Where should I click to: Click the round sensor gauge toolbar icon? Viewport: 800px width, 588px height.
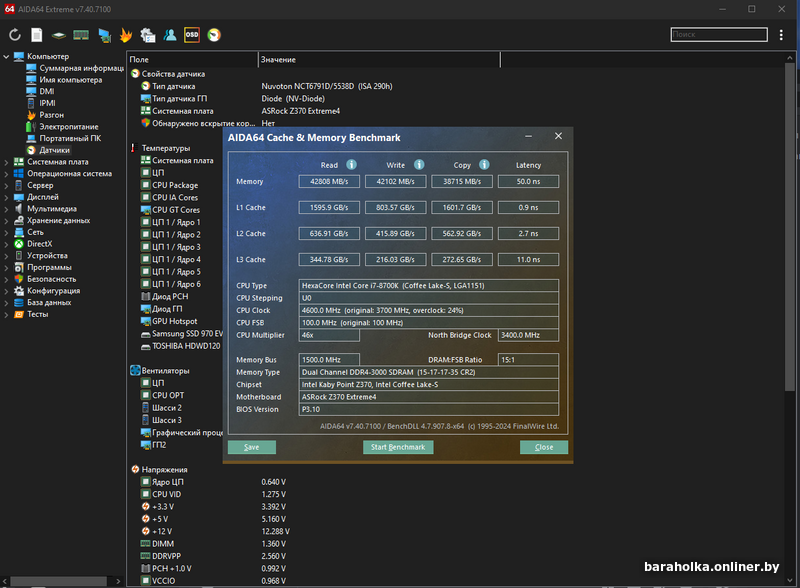tap(214, 35)
